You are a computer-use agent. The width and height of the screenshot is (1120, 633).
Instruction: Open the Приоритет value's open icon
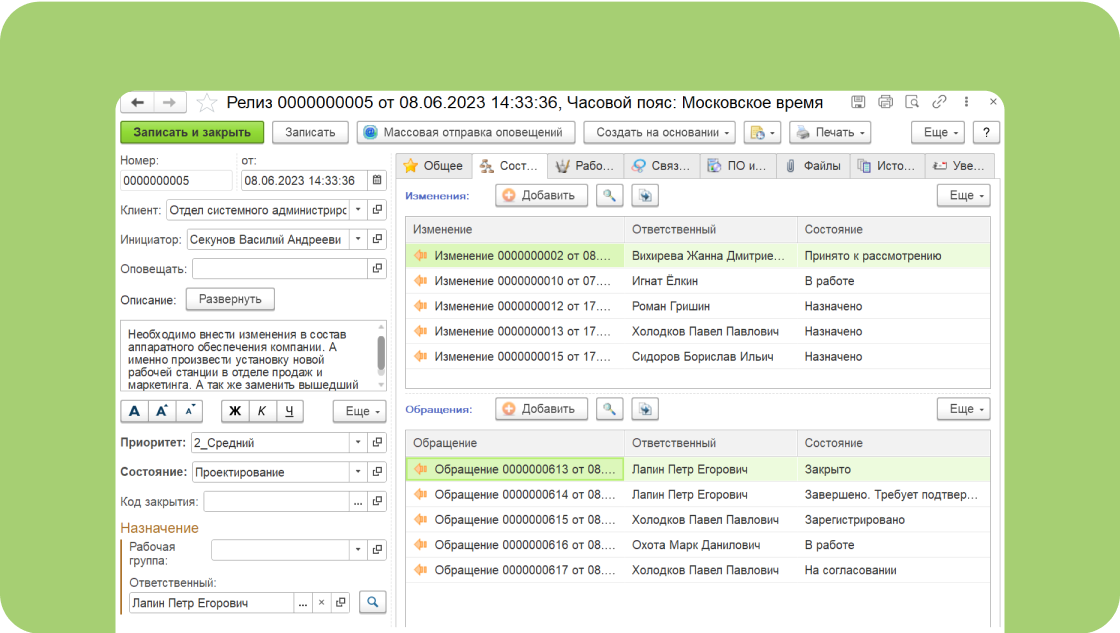point(378,442)
